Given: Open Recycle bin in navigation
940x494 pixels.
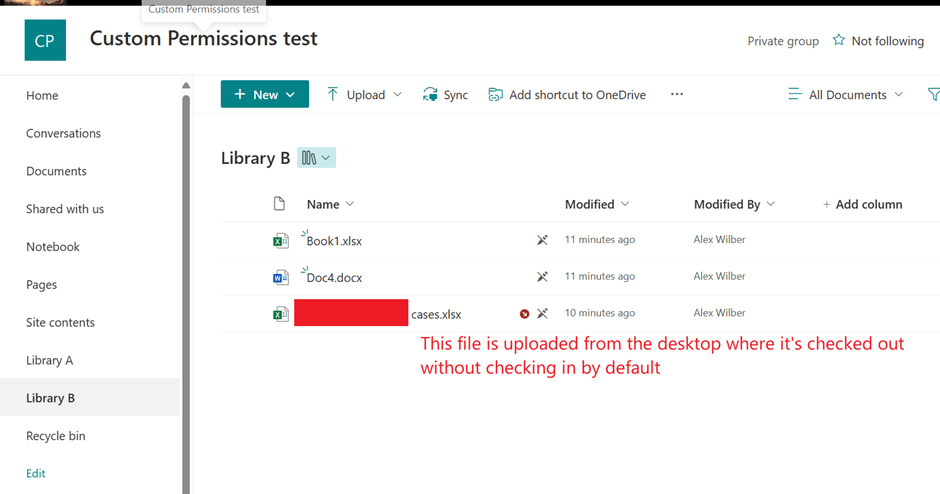Looking at the screenshot, I should [56, 436].
